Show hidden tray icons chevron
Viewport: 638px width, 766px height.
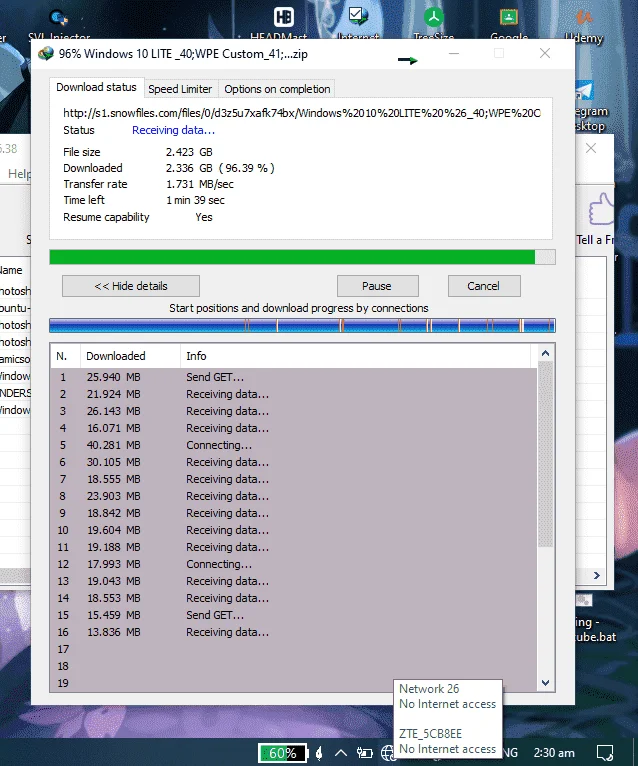coord(341,753)
